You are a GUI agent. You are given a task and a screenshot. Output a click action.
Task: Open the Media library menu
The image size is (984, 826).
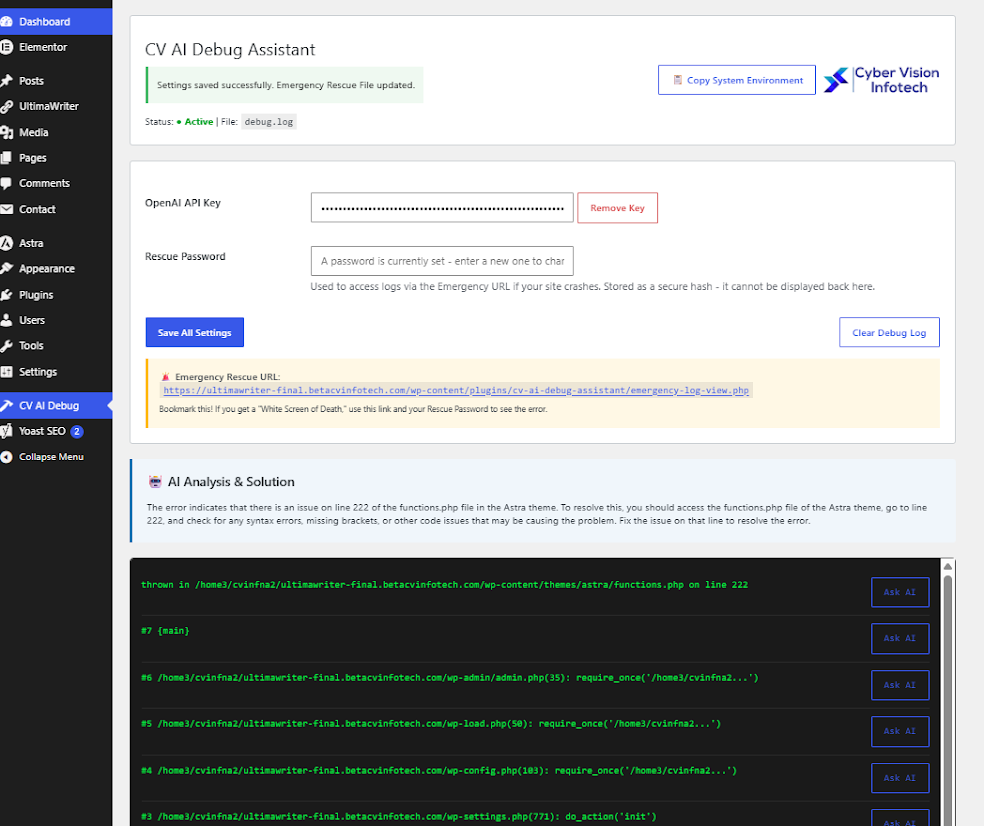click(56, 132)
